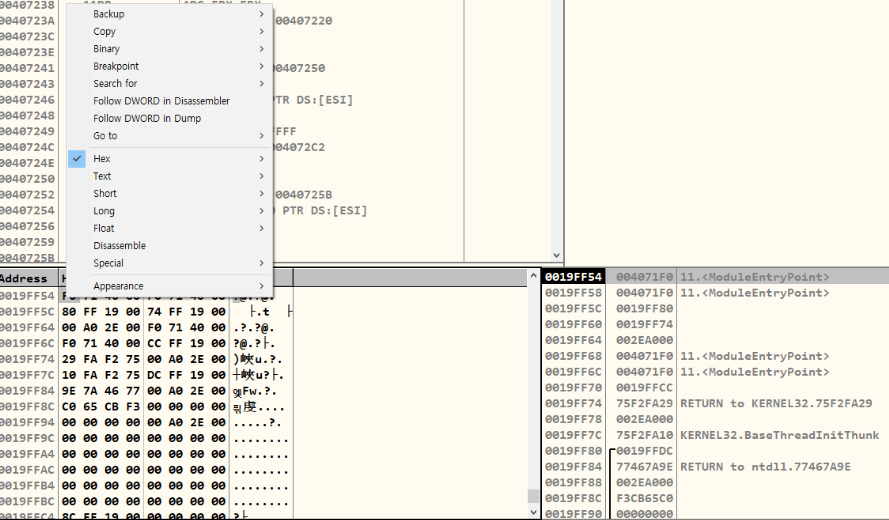Select stack row 0019FF64

click(714, 340)
